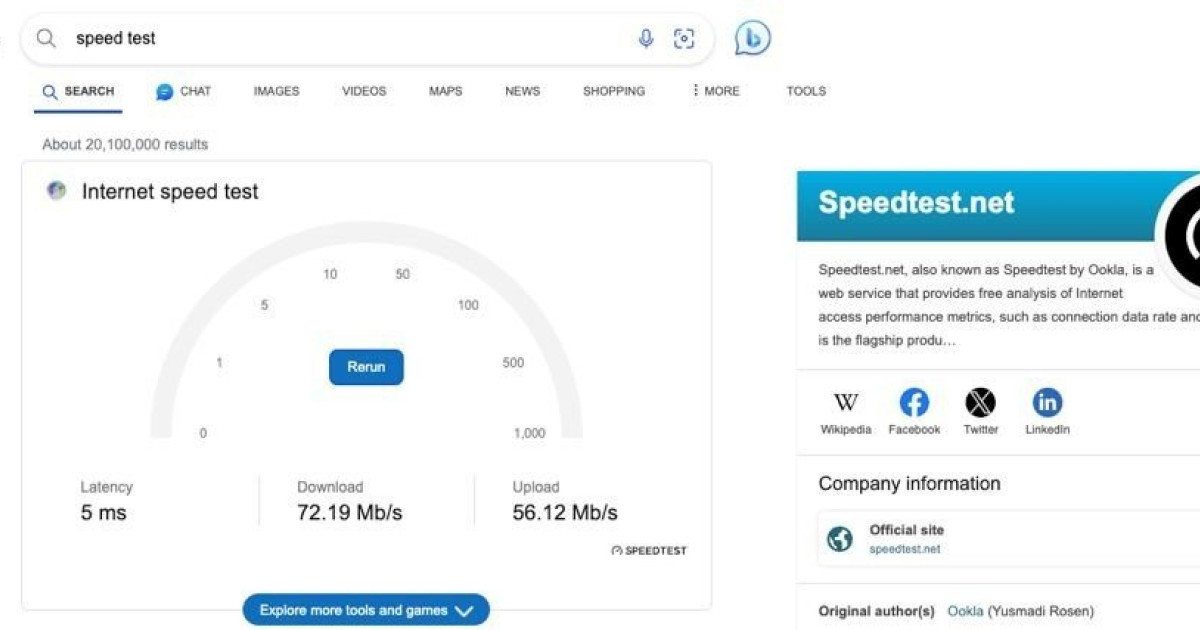Open the Tools options

tap(805, 91)
